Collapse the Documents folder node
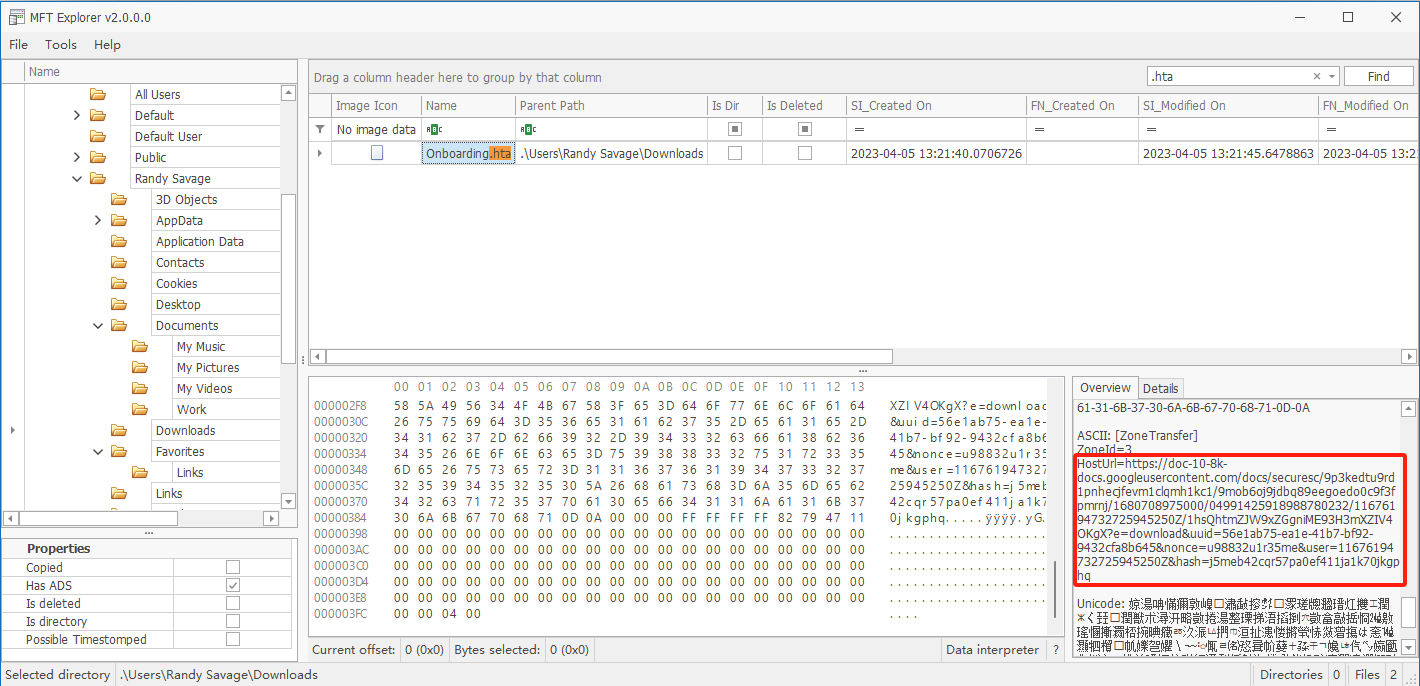The height and width of the screenshot is (686, 1420). [x=98, y=325]
